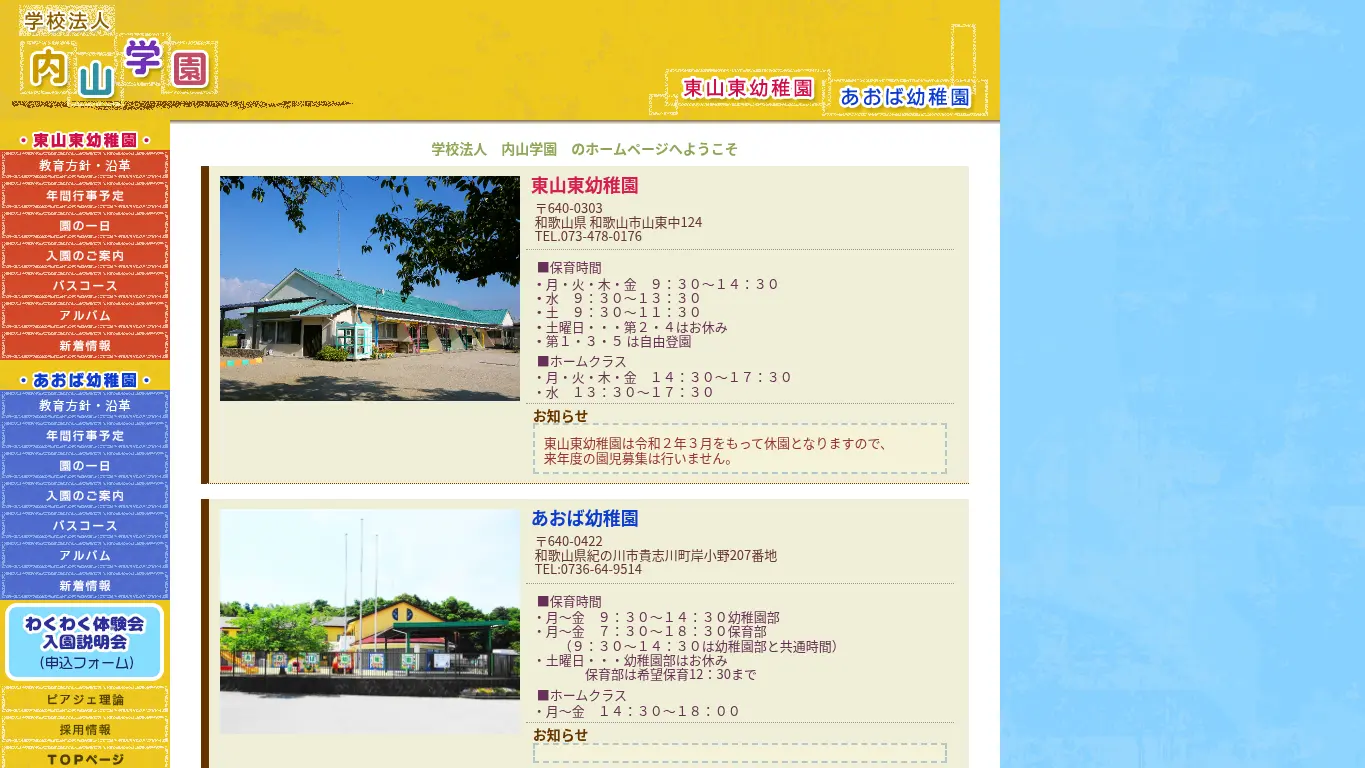The image size is (1365, 768).
Task: Open あおば幼稚園 header banner link
Action: coord(905,96)
